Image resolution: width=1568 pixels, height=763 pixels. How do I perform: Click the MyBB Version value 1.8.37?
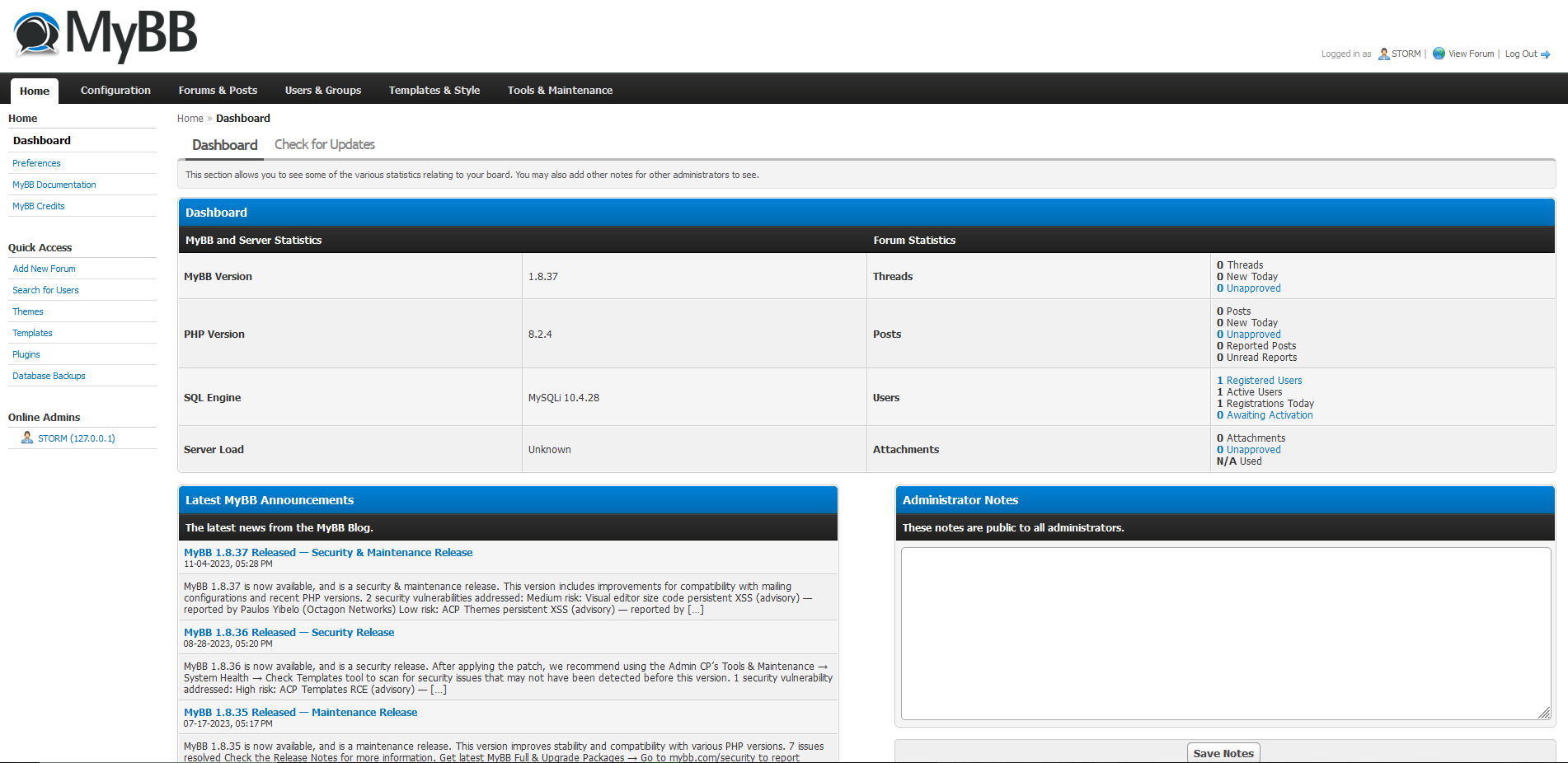pyautogui.click(x=543, y=277)
